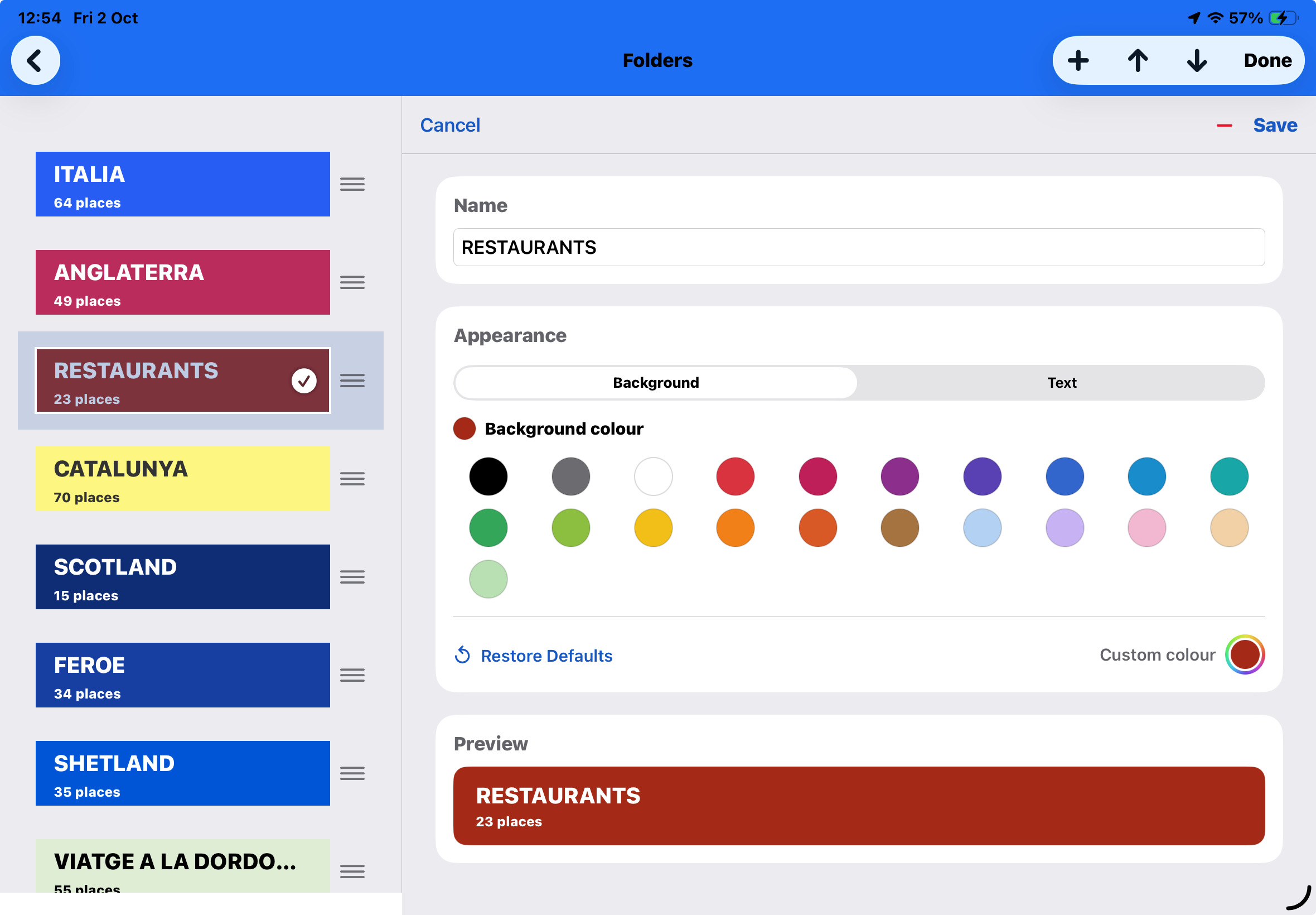Add a new folder with plus icon

[1078, 60]
